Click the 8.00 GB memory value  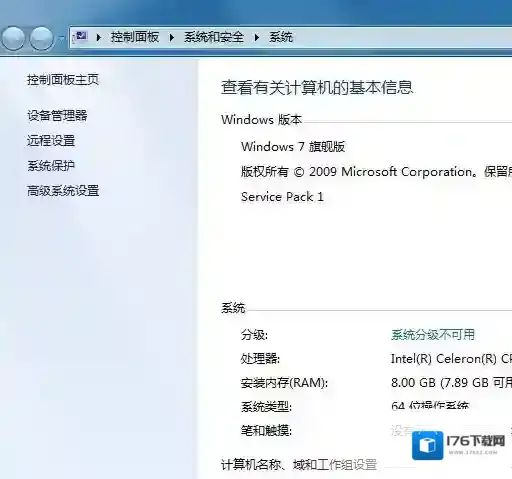point(451,383)
